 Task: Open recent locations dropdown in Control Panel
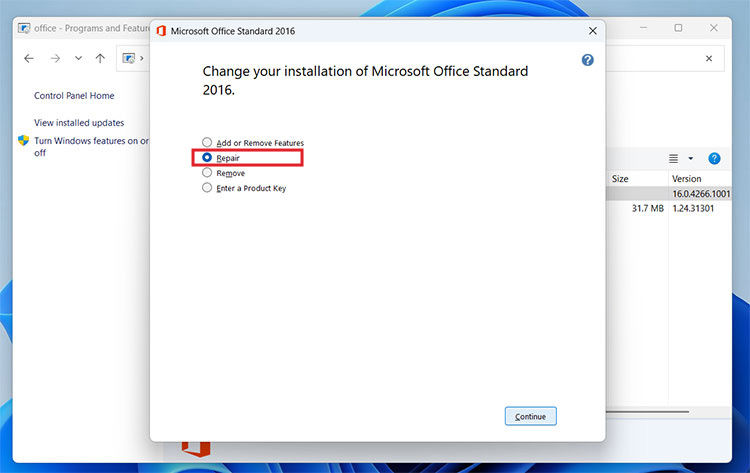[x=78, y=58]
